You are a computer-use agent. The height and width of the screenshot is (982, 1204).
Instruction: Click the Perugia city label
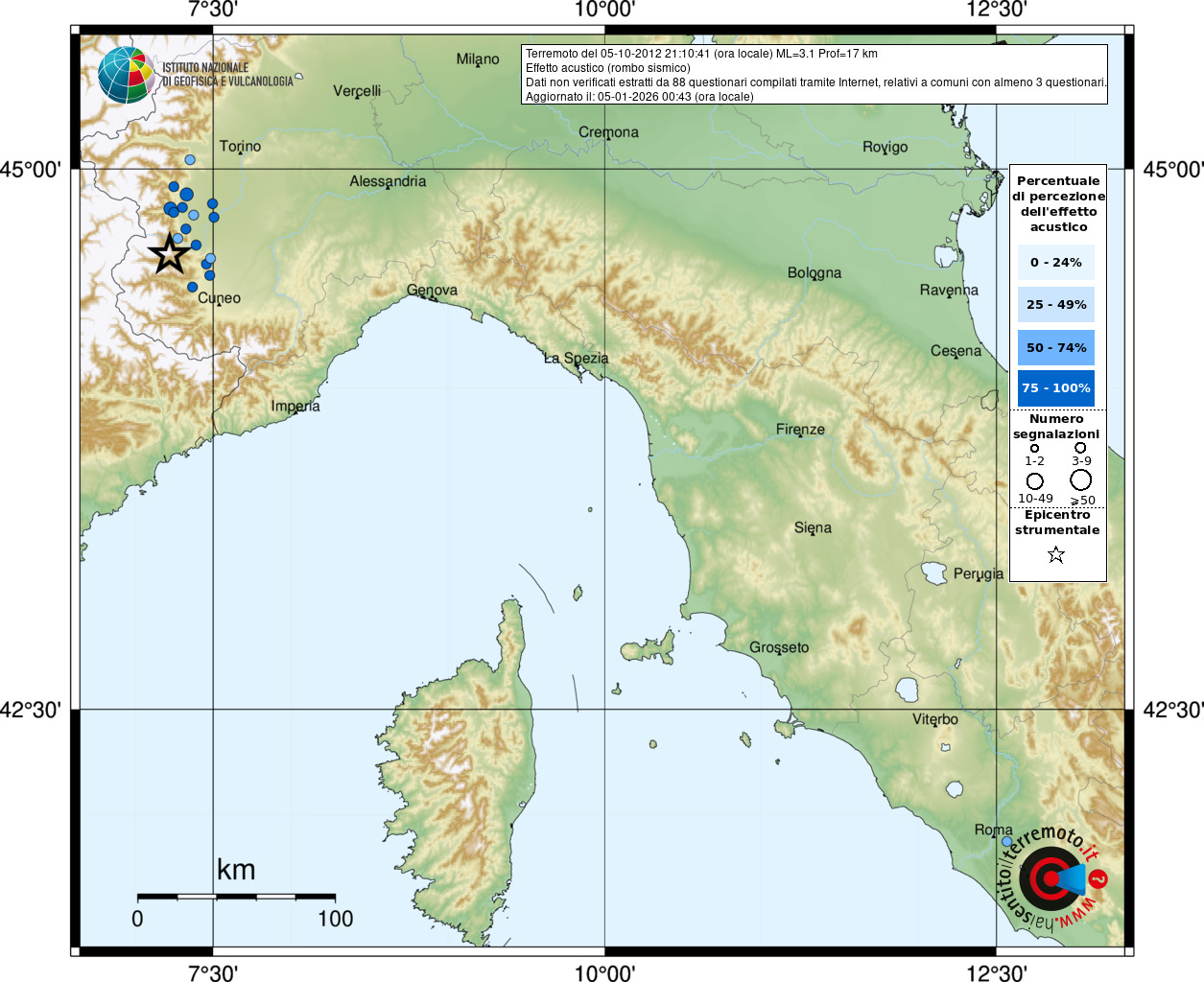pyautogui.click(x=979, y=573)
